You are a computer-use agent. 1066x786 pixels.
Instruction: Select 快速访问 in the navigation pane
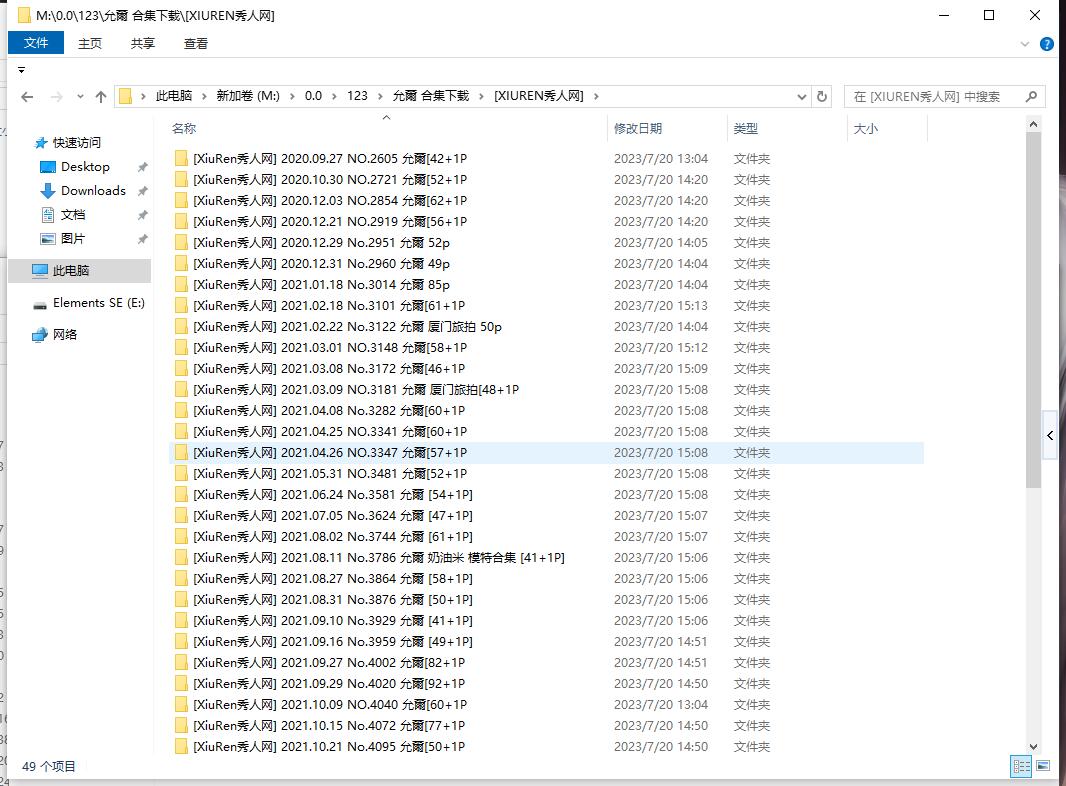[76, 143]
